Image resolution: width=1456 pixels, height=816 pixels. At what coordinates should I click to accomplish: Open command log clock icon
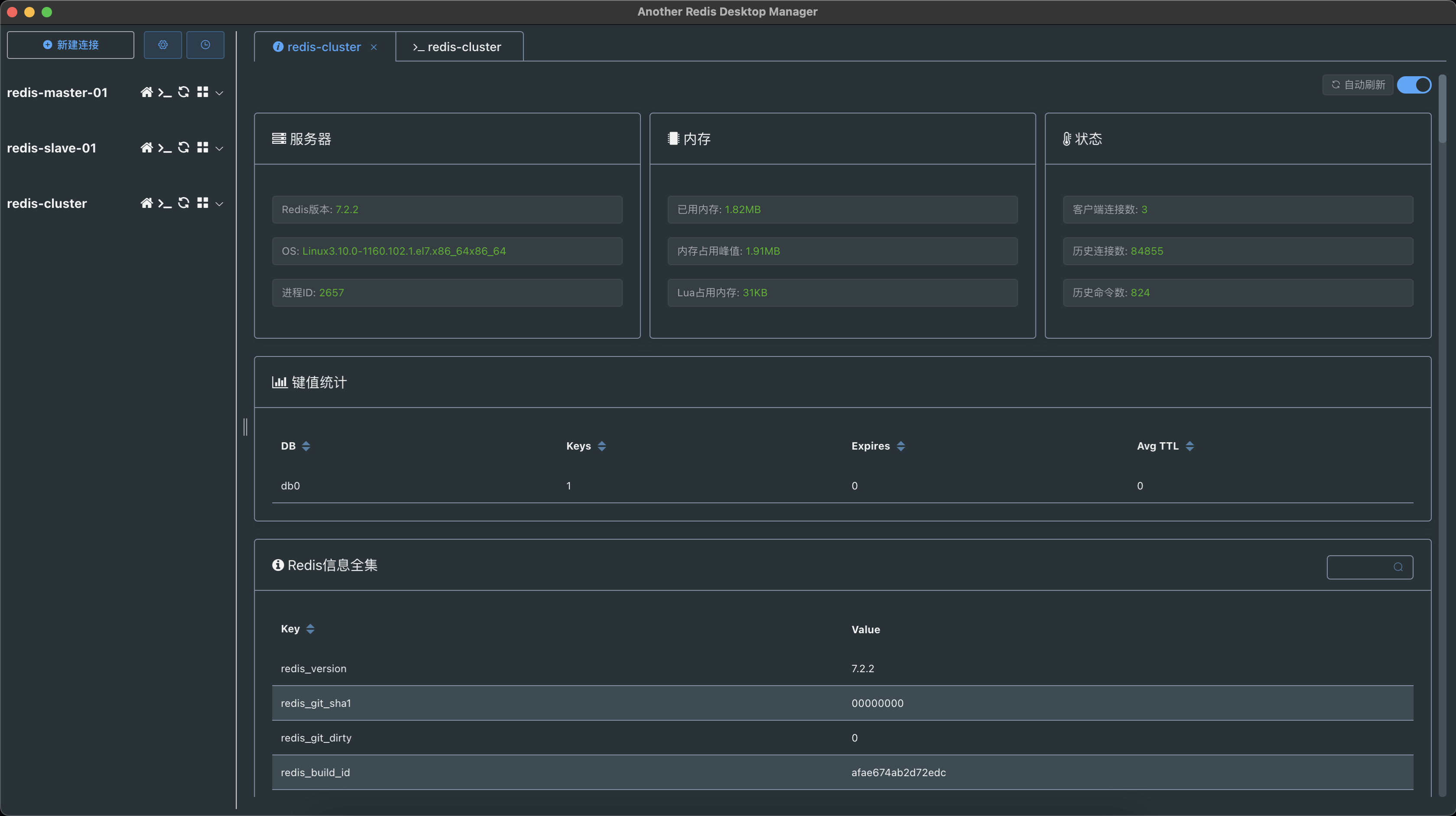(205, 45)
